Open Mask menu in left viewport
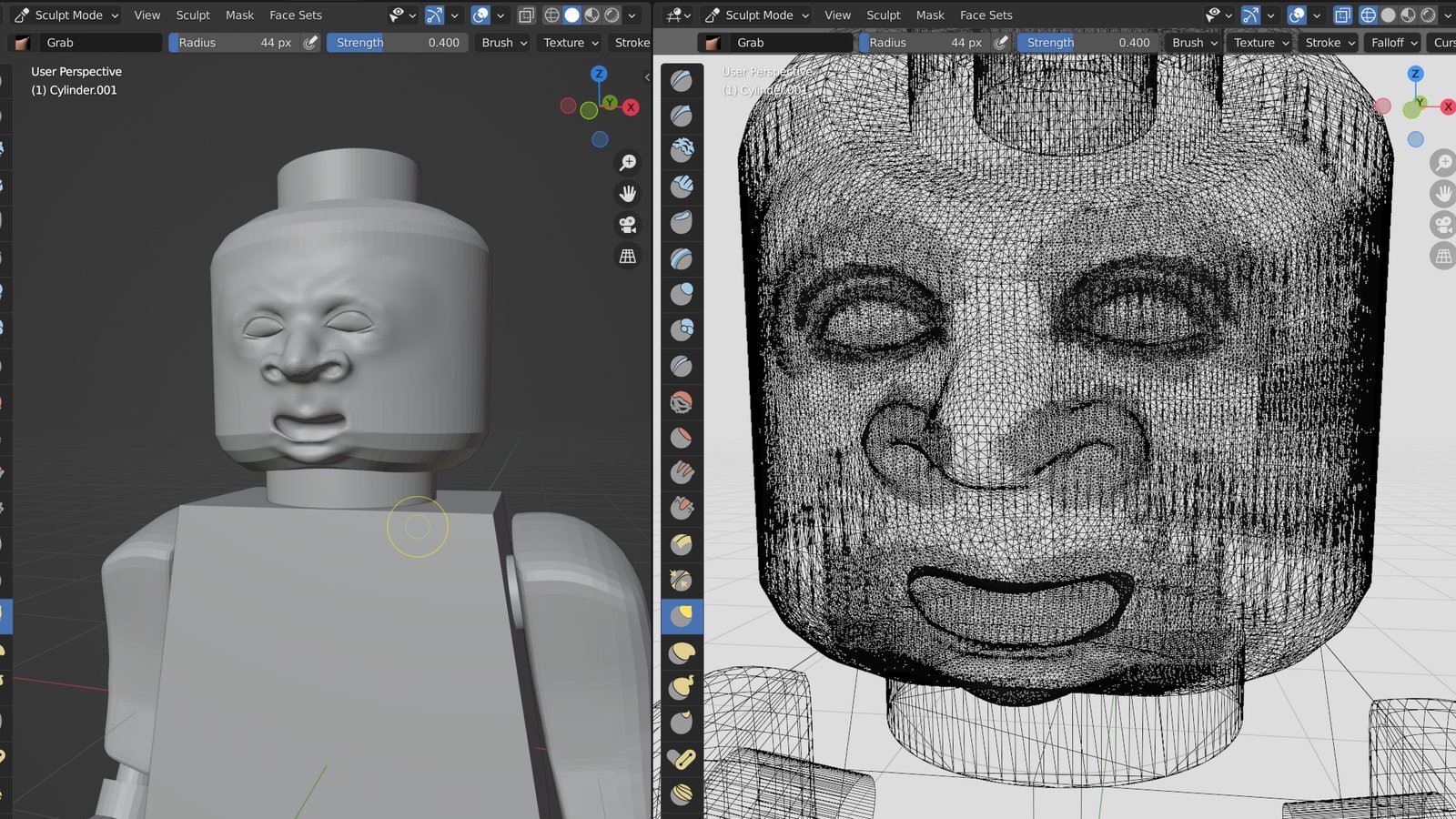 pyautogui.click(x=239, y=15)
